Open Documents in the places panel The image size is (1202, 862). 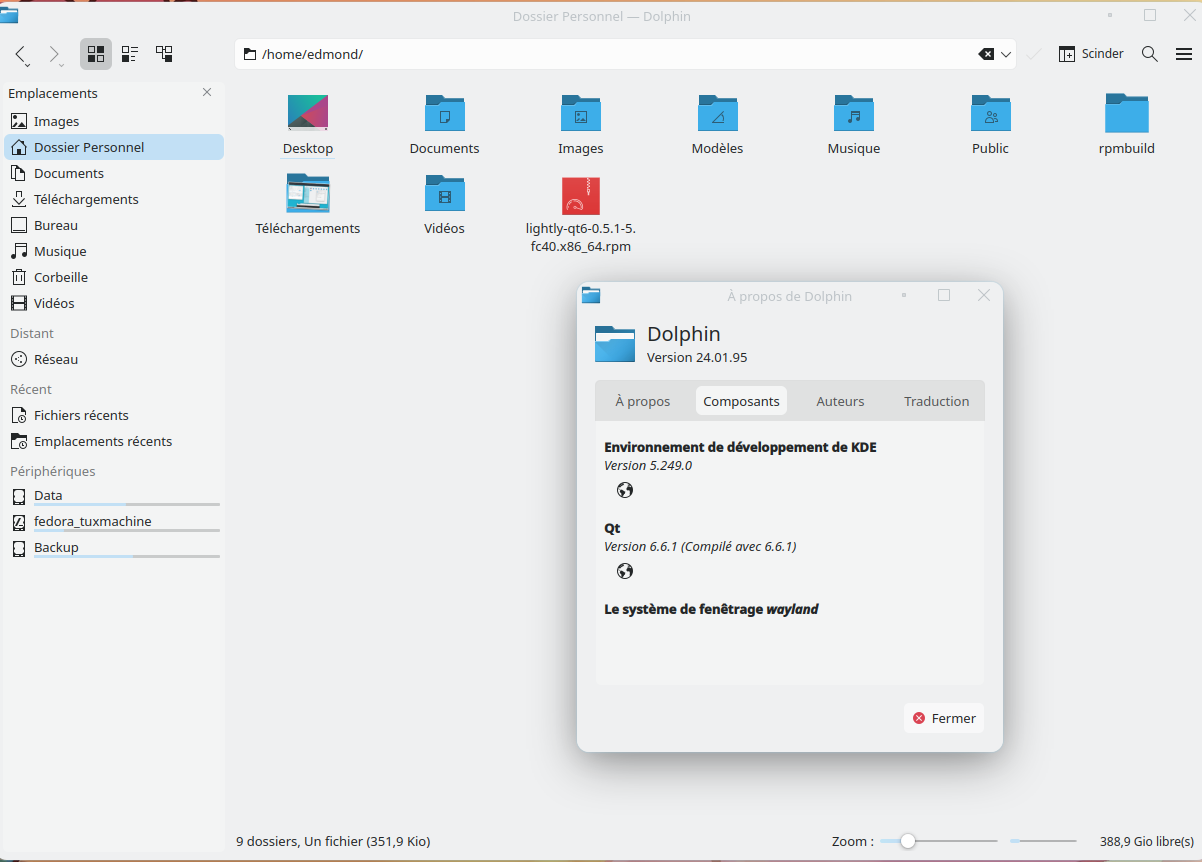[x=114, y=173]
